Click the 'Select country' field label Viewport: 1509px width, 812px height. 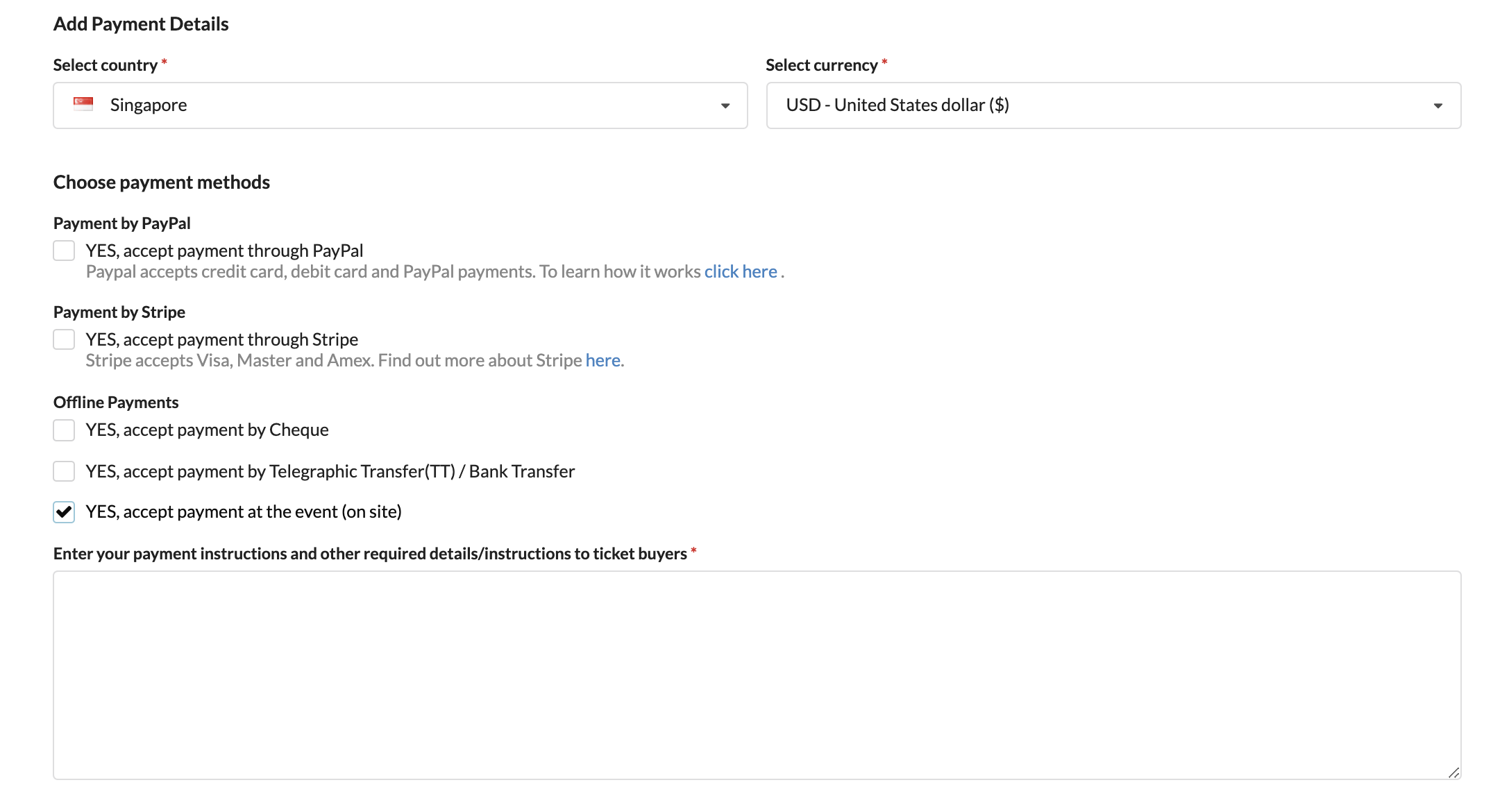pos(106,65)
